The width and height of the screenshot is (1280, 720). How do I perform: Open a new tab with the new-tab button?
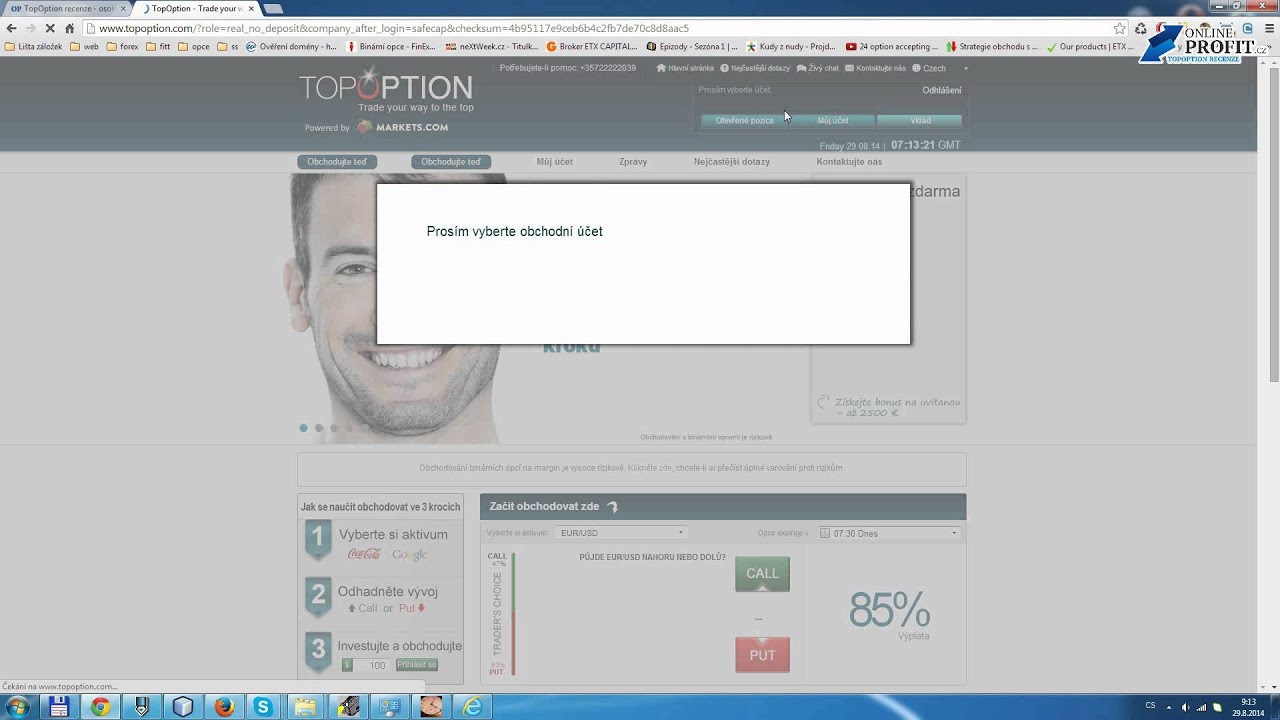(x=273, y=9)
